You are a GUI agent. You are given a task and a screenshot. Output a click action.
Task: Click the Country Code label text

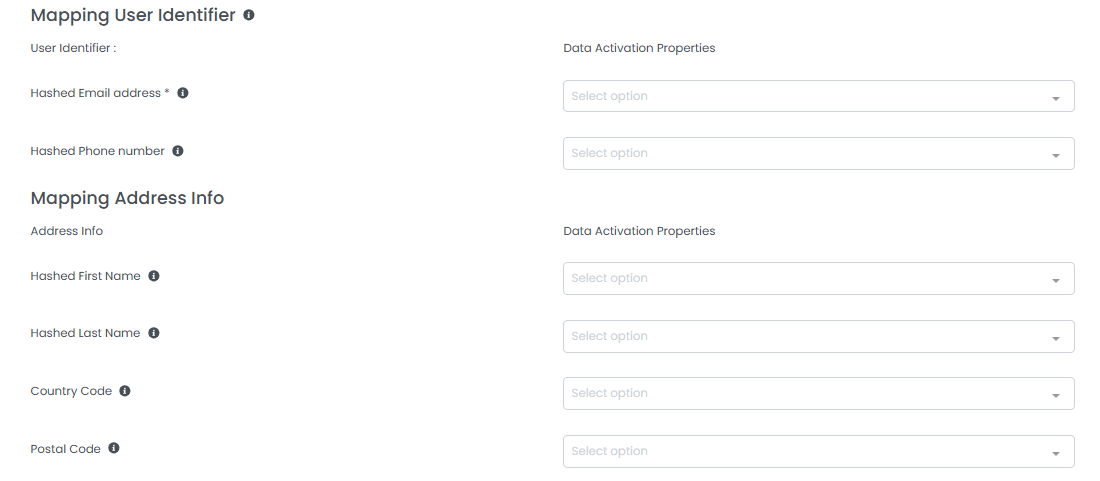tap(71, 391)
